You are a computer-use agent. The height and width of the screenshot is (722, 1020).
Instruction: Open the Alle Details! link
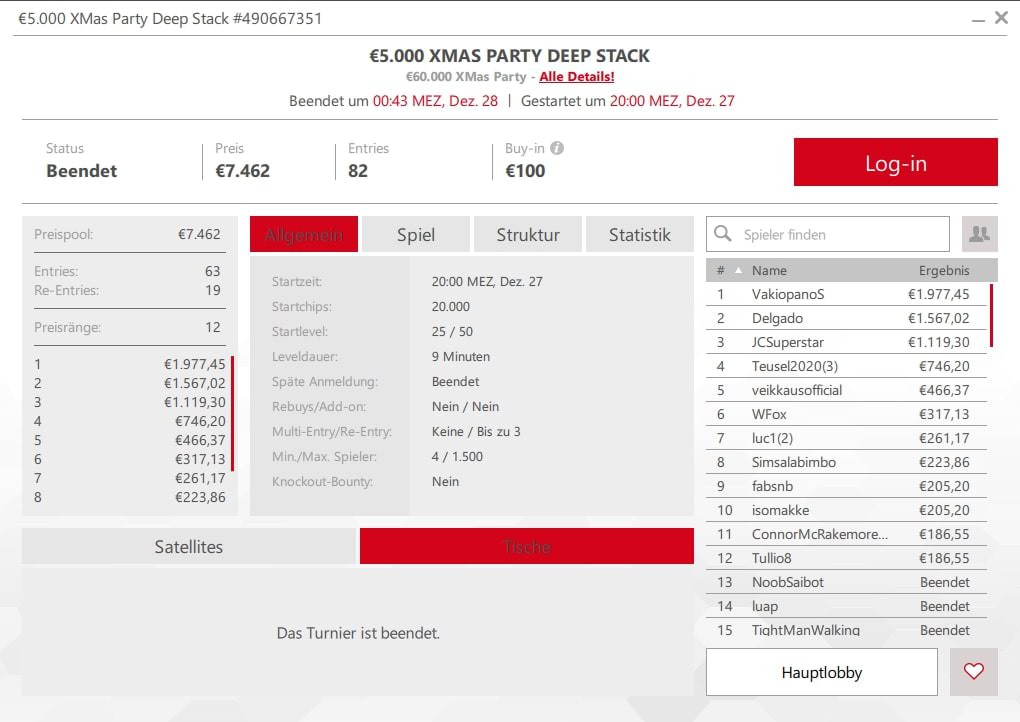(x=576, y=77)
